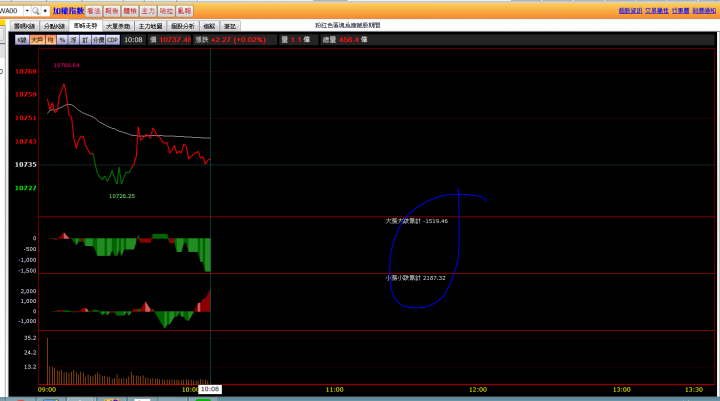Click the low price label 10726.25
The width and height of the screenshot is (720, 401).
click(122, 196)
